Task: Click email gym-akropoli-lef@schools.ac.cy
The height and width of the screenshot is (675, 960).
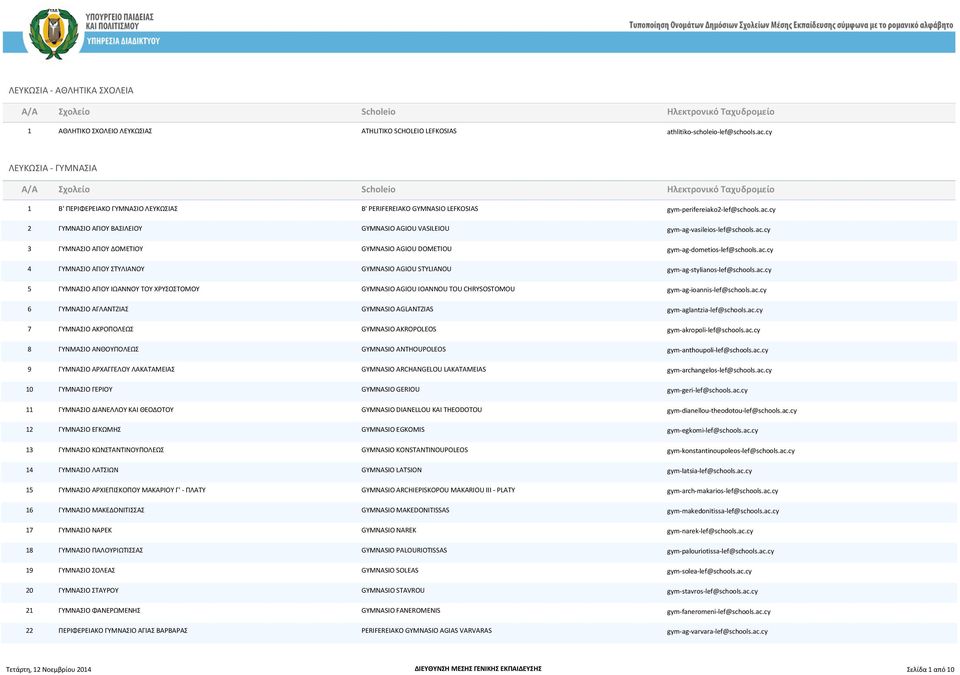Action: pyautogui.click(x=713, y=330)
